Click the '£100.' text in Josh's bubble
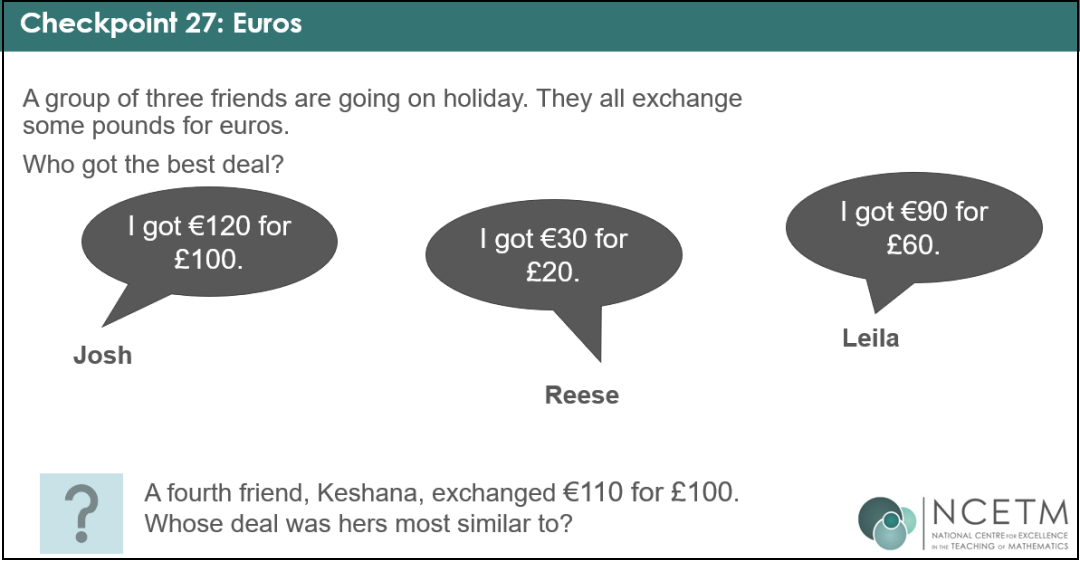The image size is (1080, 562). click(x=209, y=260)
